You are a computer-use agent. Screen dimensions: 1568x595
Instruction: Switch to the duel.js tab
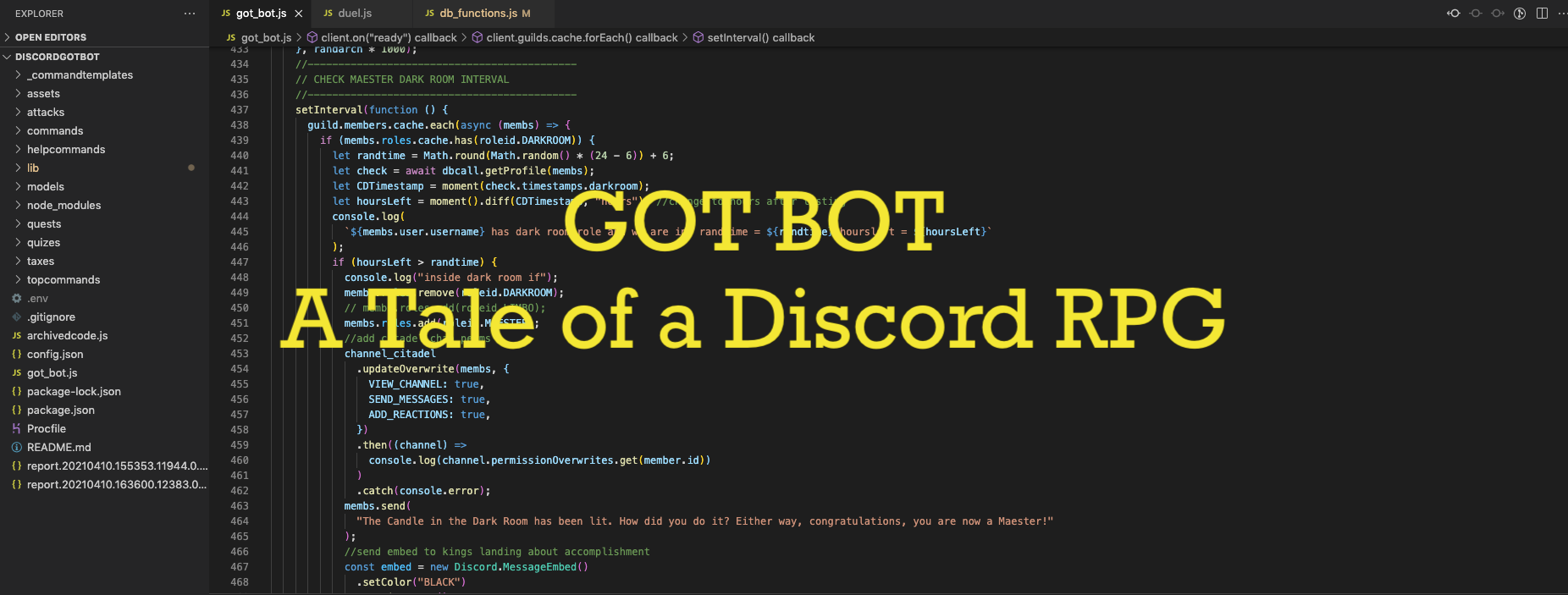point(355,14)
